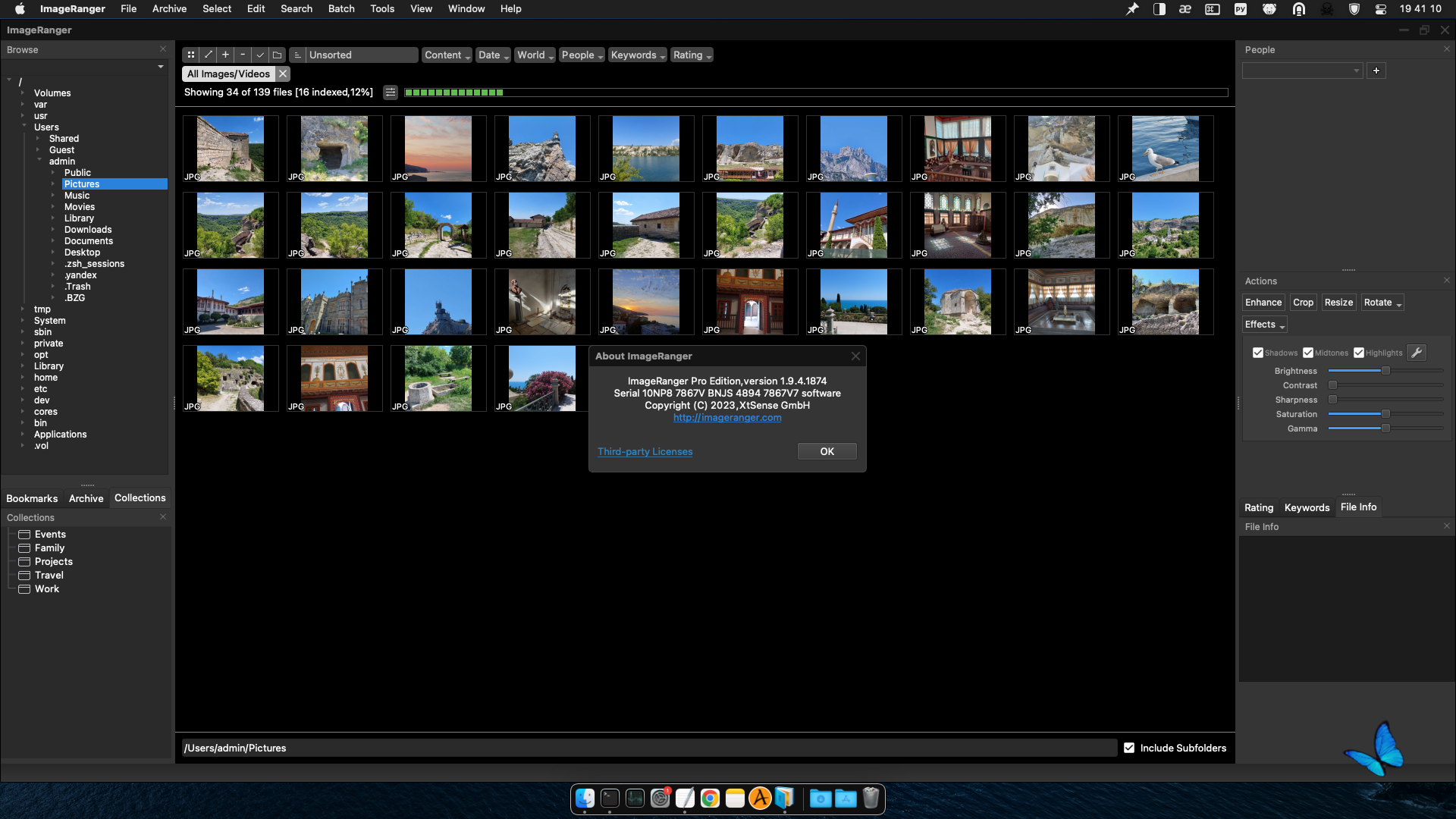Uncheck the Shadows checkbox

pyautogui.click(x=1258, y=353)
